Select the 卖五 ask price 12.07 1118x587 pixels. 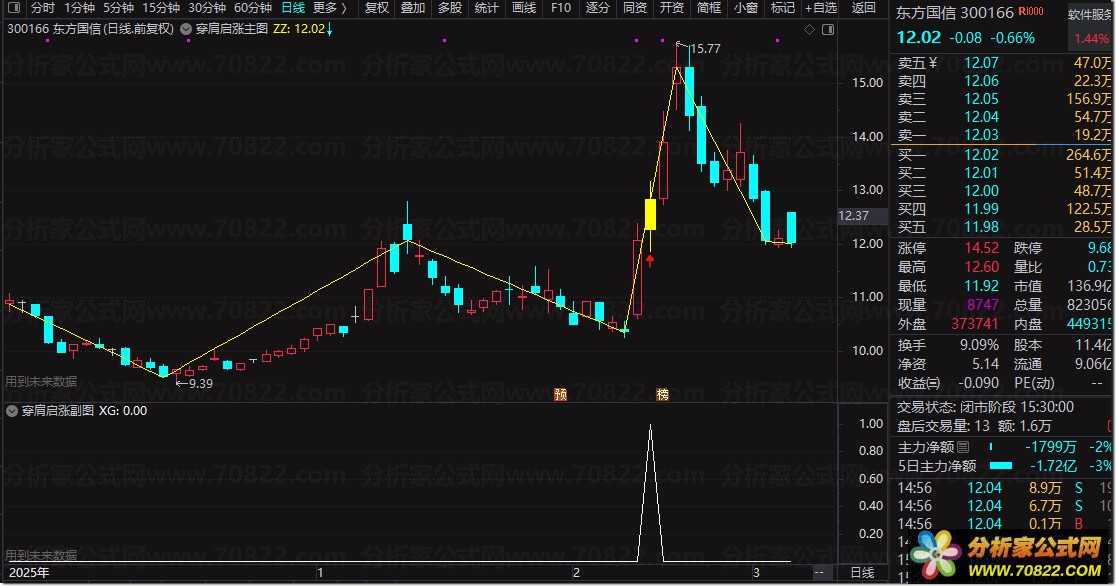[x=981, y=63]
